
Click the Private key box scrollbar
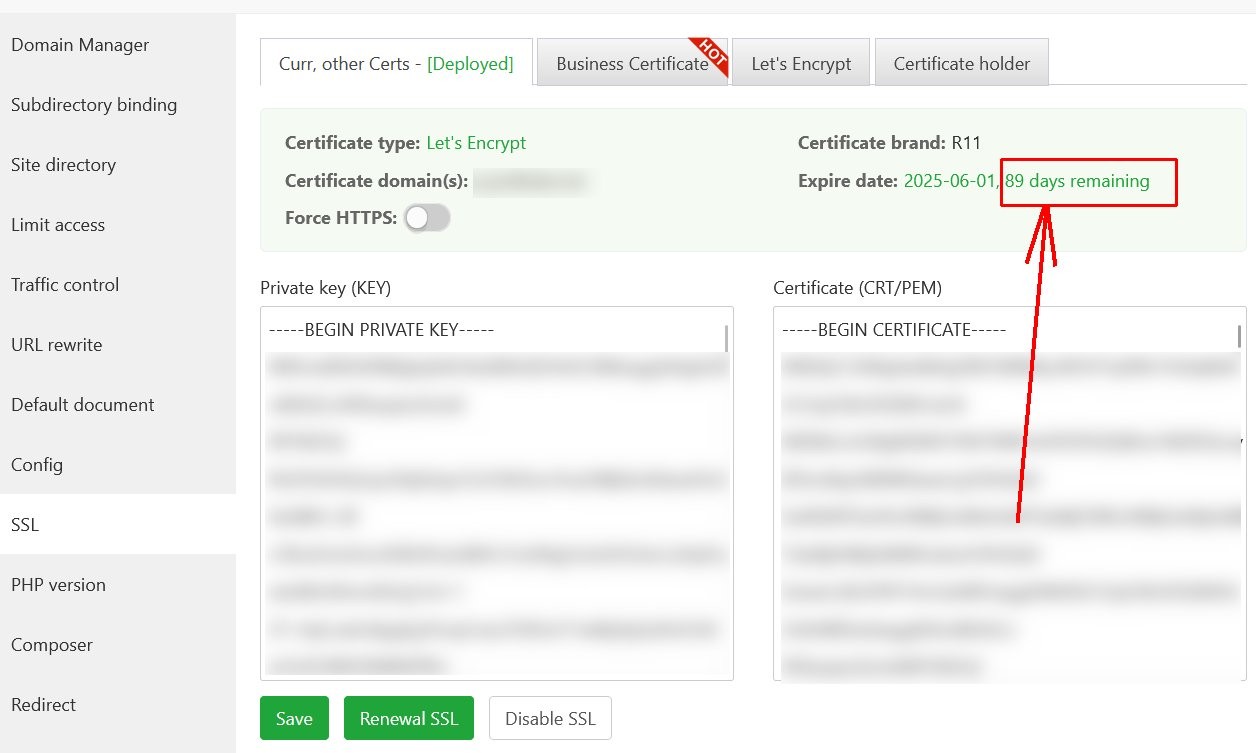click(x=727, y=339)
